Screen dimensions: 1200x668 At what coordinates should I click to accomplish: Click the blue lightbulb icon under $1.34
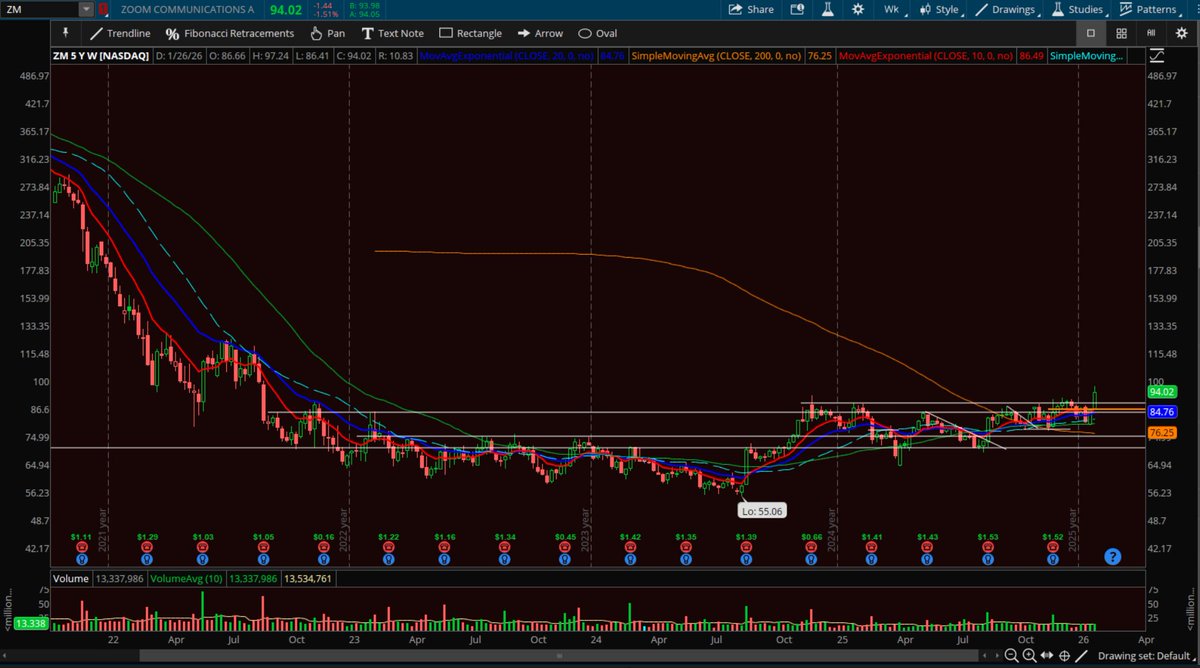(x=506, y=561)
